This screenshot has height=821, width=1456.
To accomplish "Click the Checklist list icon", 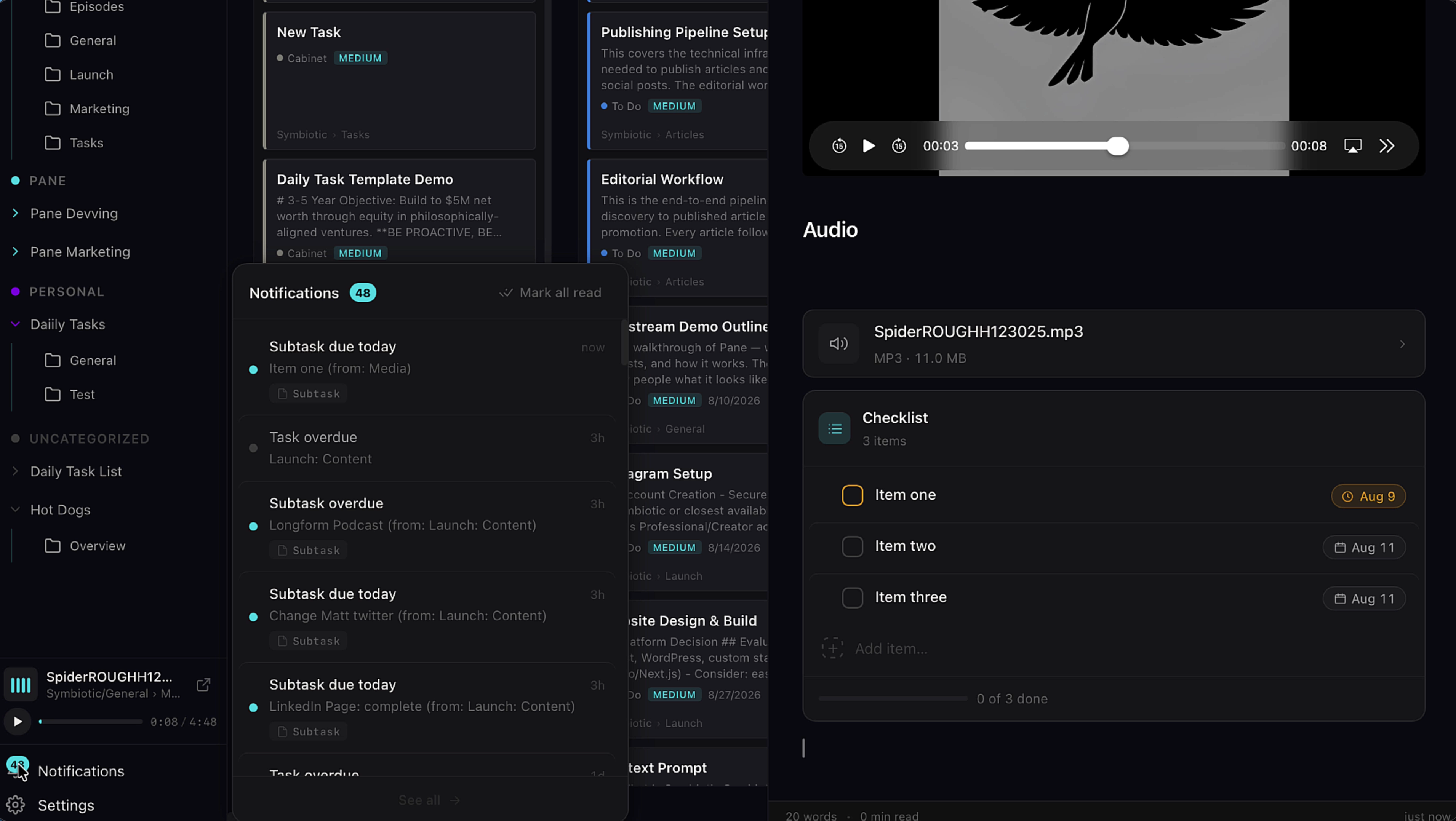I will point(834,429).
